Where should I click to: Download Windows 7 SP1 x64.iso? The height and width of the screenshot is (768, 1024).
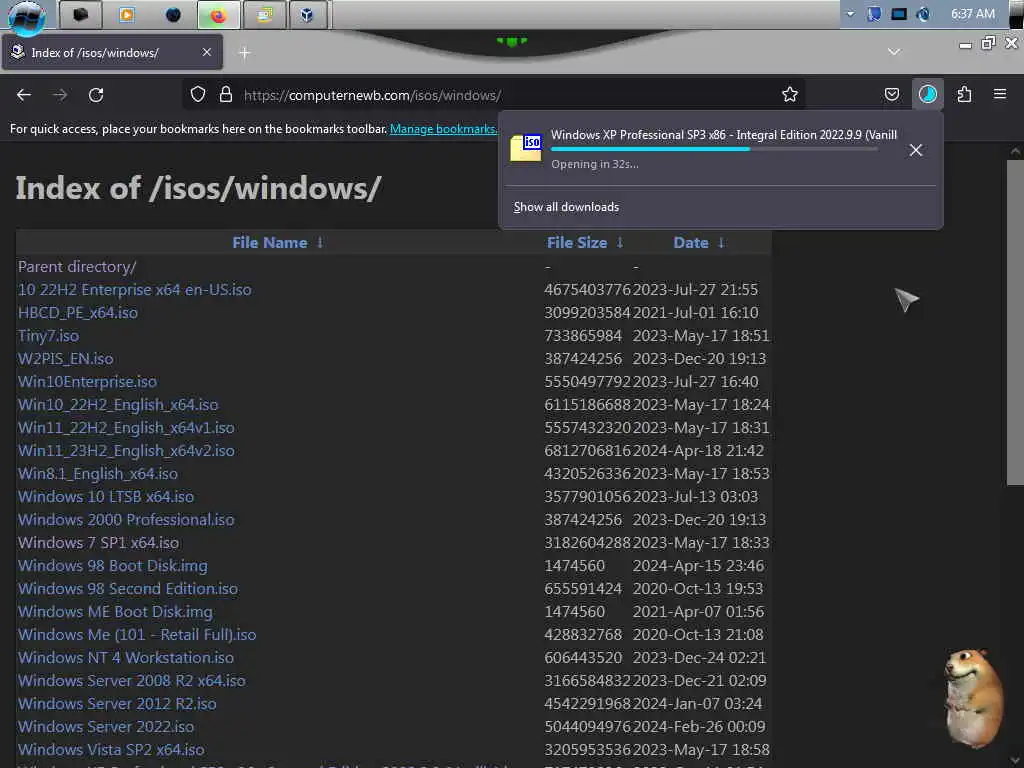coord(98,543)
